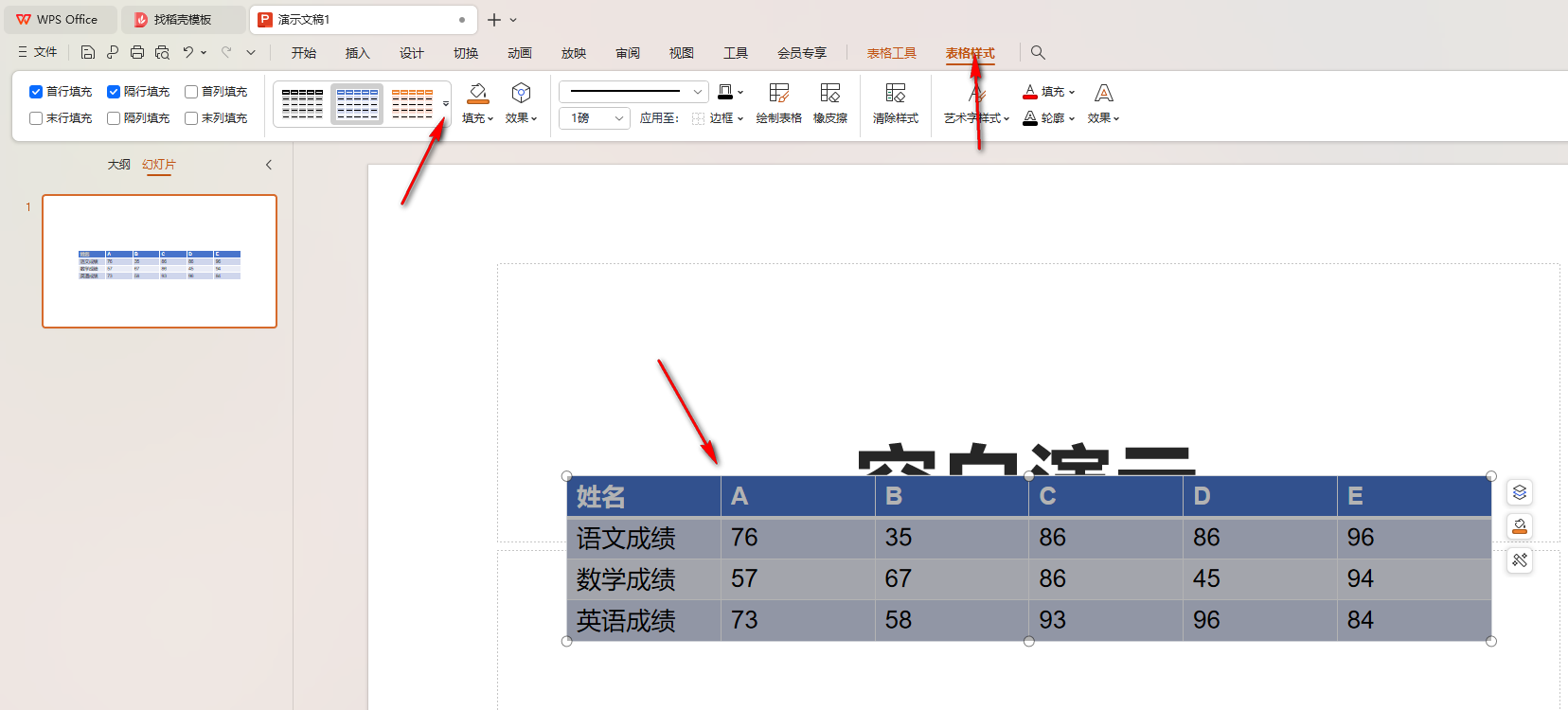Switch to the 大纲 outline view
Viewport: 1568px width, 710px height.
click(119, 165)
